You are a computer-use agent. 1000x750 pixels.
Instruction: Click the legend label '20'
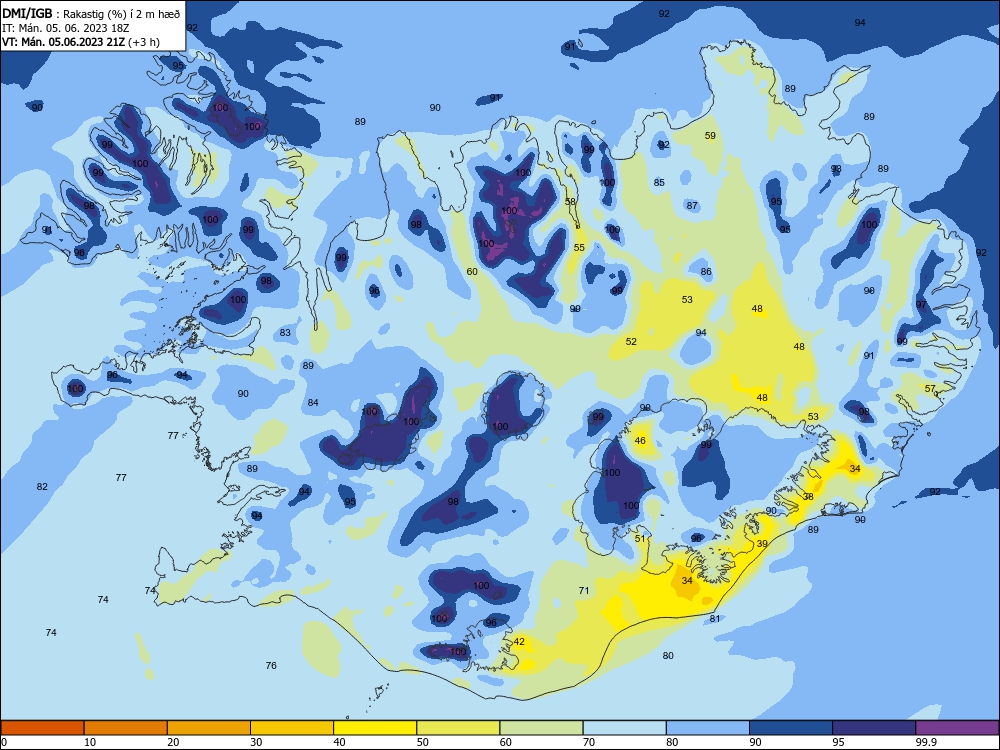coord(173,742)
